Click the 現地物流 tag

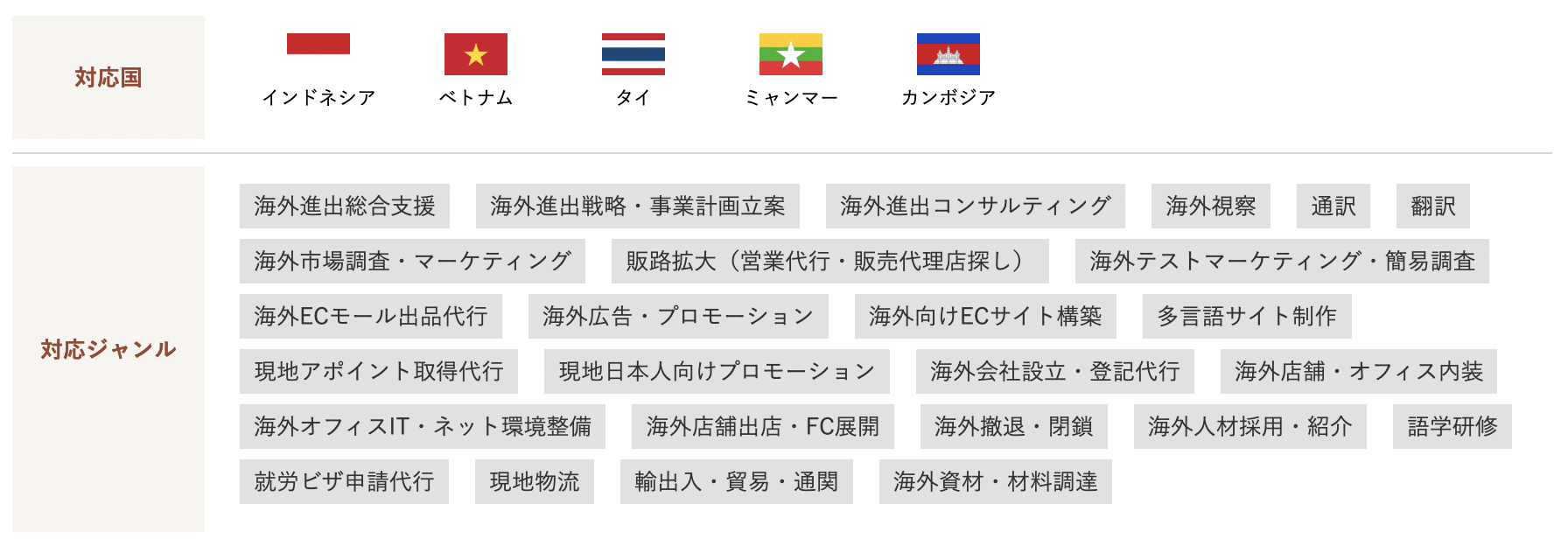(535, 481)
